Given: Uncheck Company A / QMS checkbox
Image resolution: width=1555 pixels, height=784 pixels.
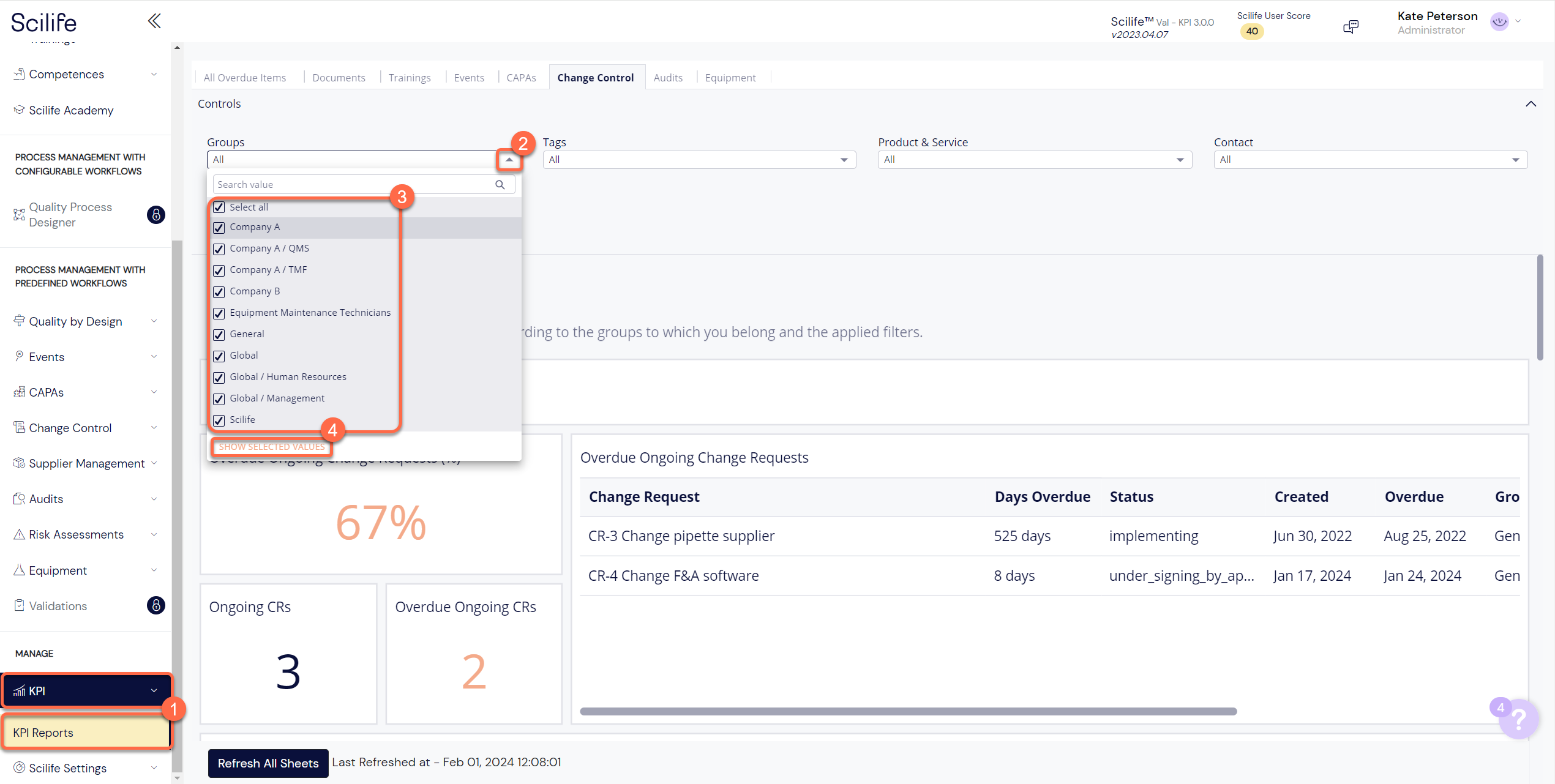Looking at the screenshot, I should [219, 249].
